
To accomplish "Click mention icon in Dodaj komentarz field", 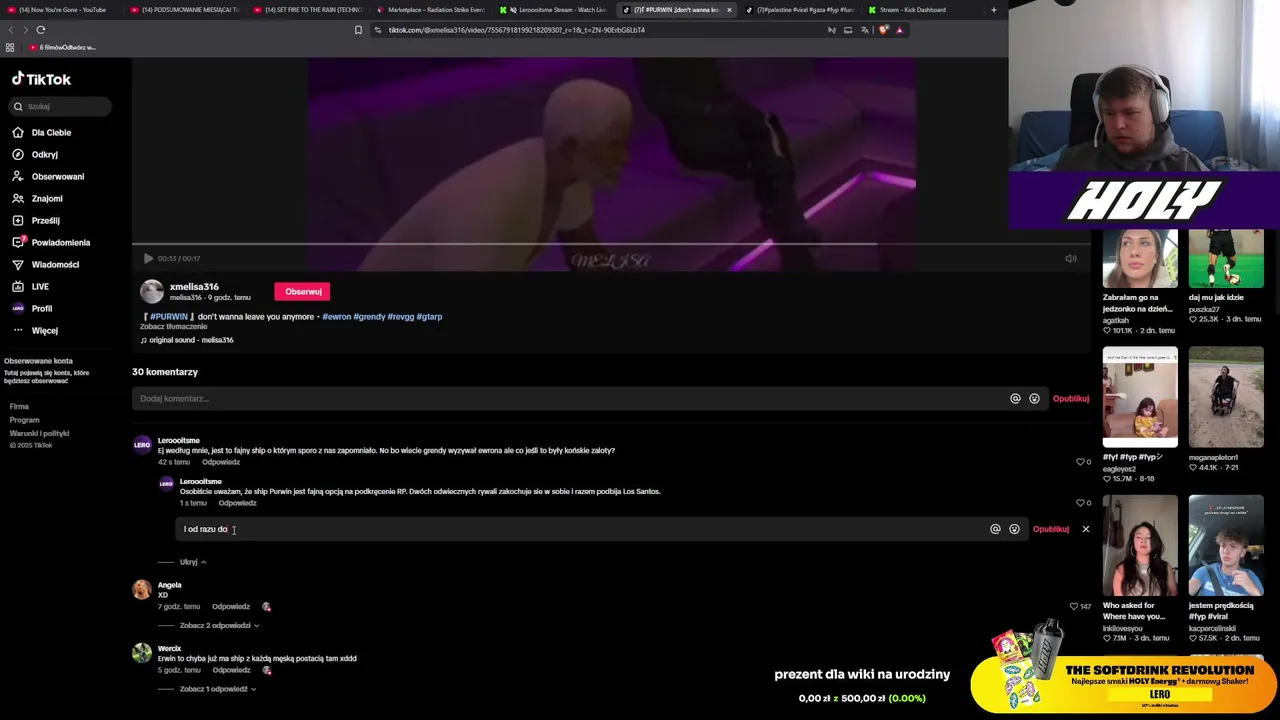I will click(x=1015, y=398).
